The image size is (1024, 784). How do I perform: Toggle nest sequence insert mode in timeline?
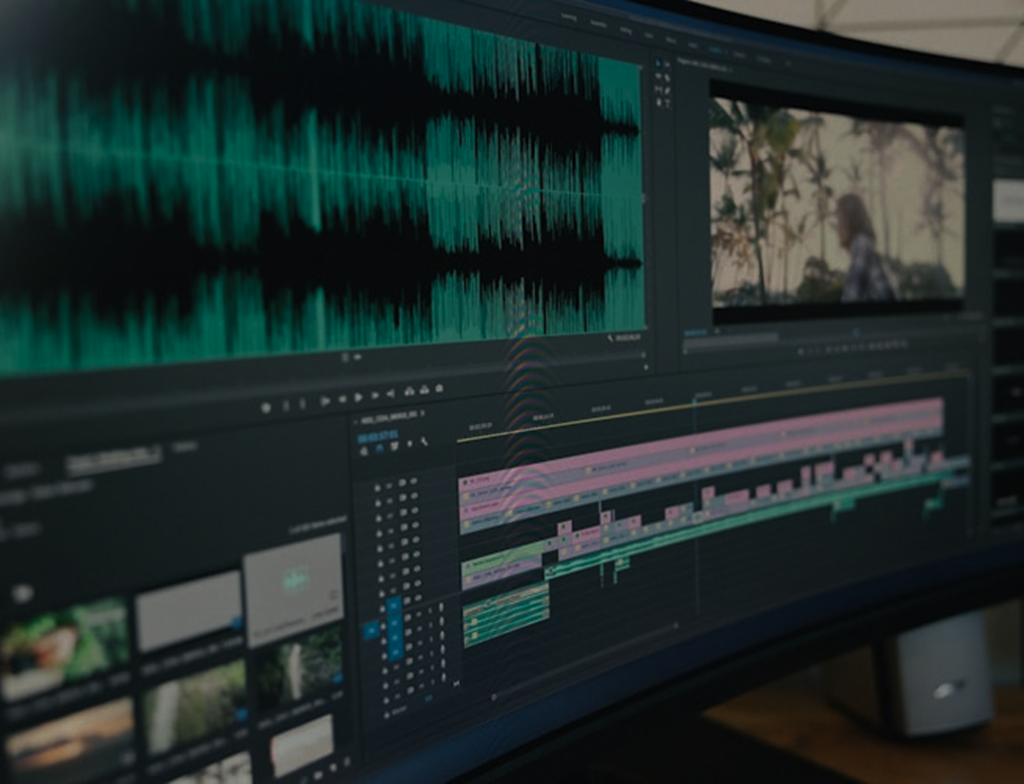pyautogui.click(x=364, y=451)
